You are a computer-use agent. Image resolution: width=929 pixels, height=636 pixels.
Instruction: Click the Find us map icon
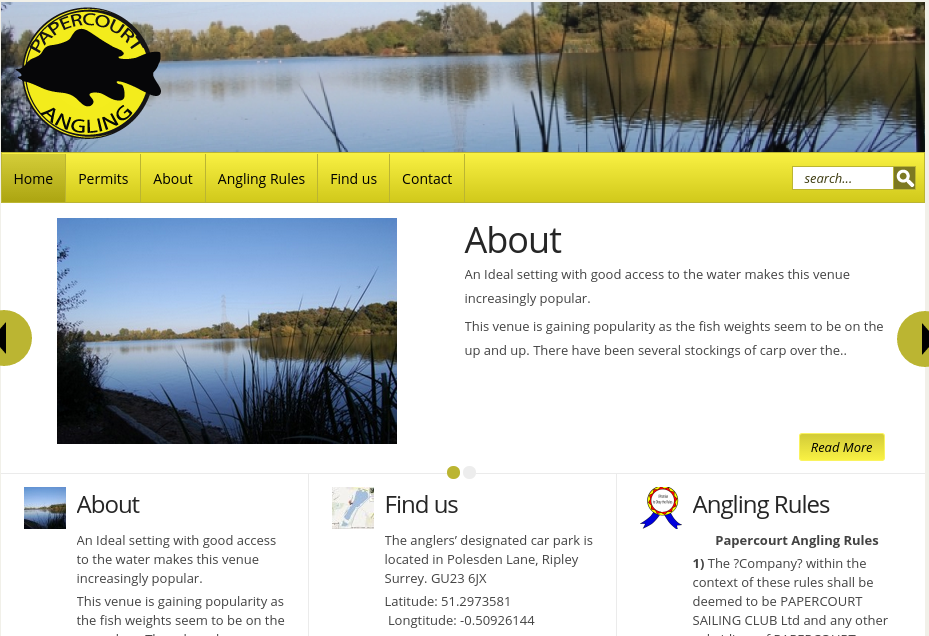[353, 508]
